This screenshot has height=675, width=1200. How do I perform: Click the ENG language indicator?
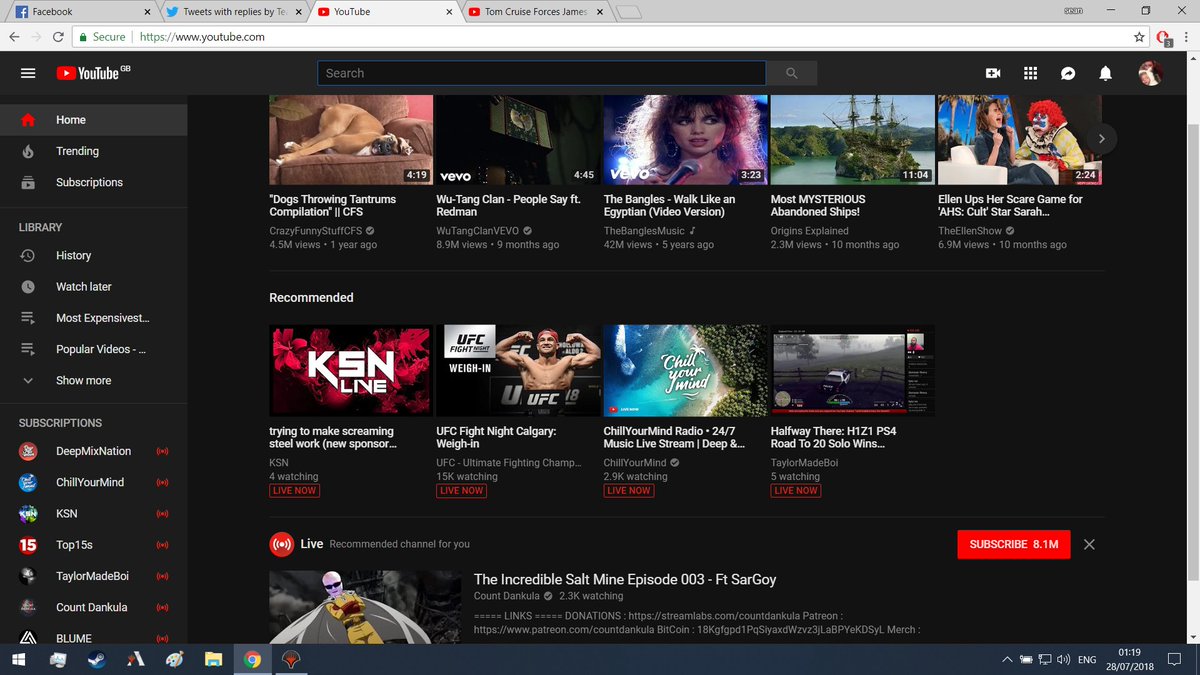coord(1087,660)
